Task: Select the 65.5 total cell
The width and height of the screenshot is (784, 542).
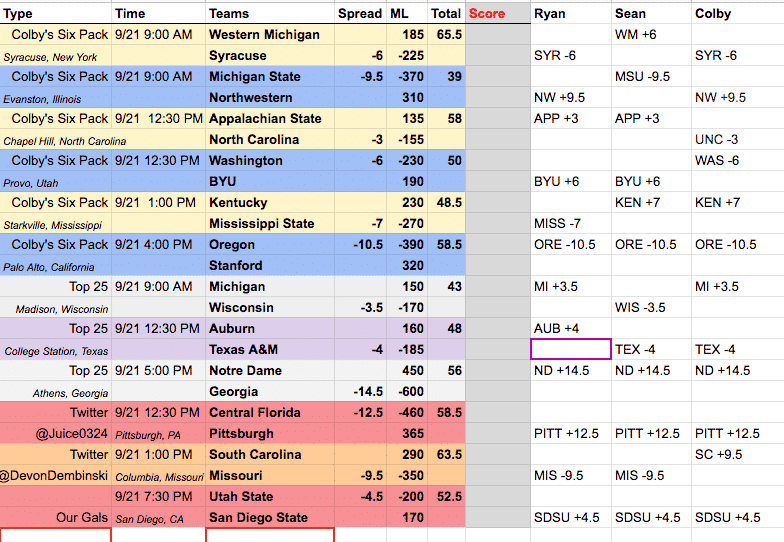Action: pyautogui.click(x=446, y=34)
